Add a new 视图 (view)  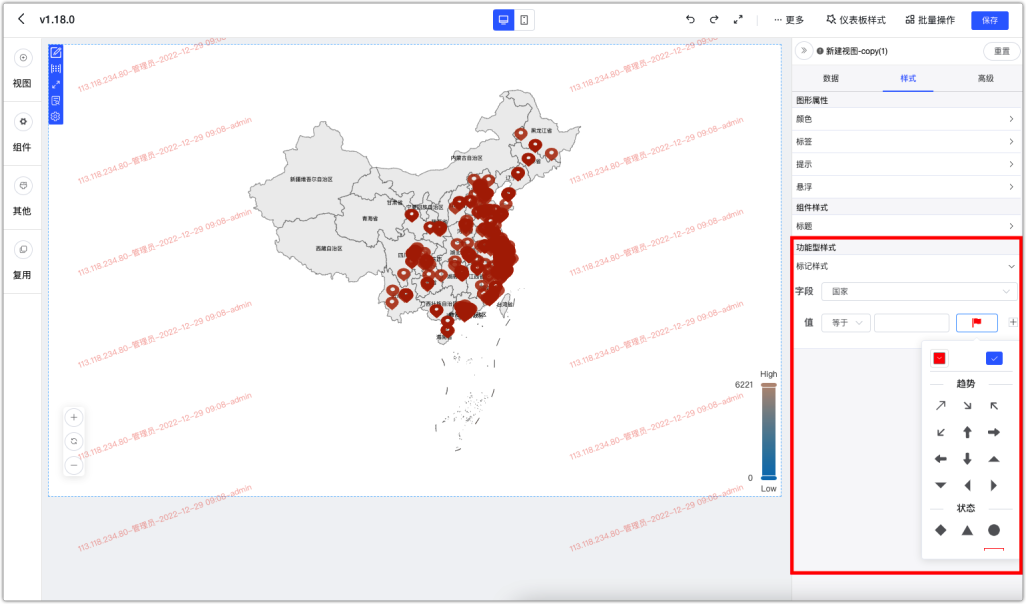coord(22,69)
